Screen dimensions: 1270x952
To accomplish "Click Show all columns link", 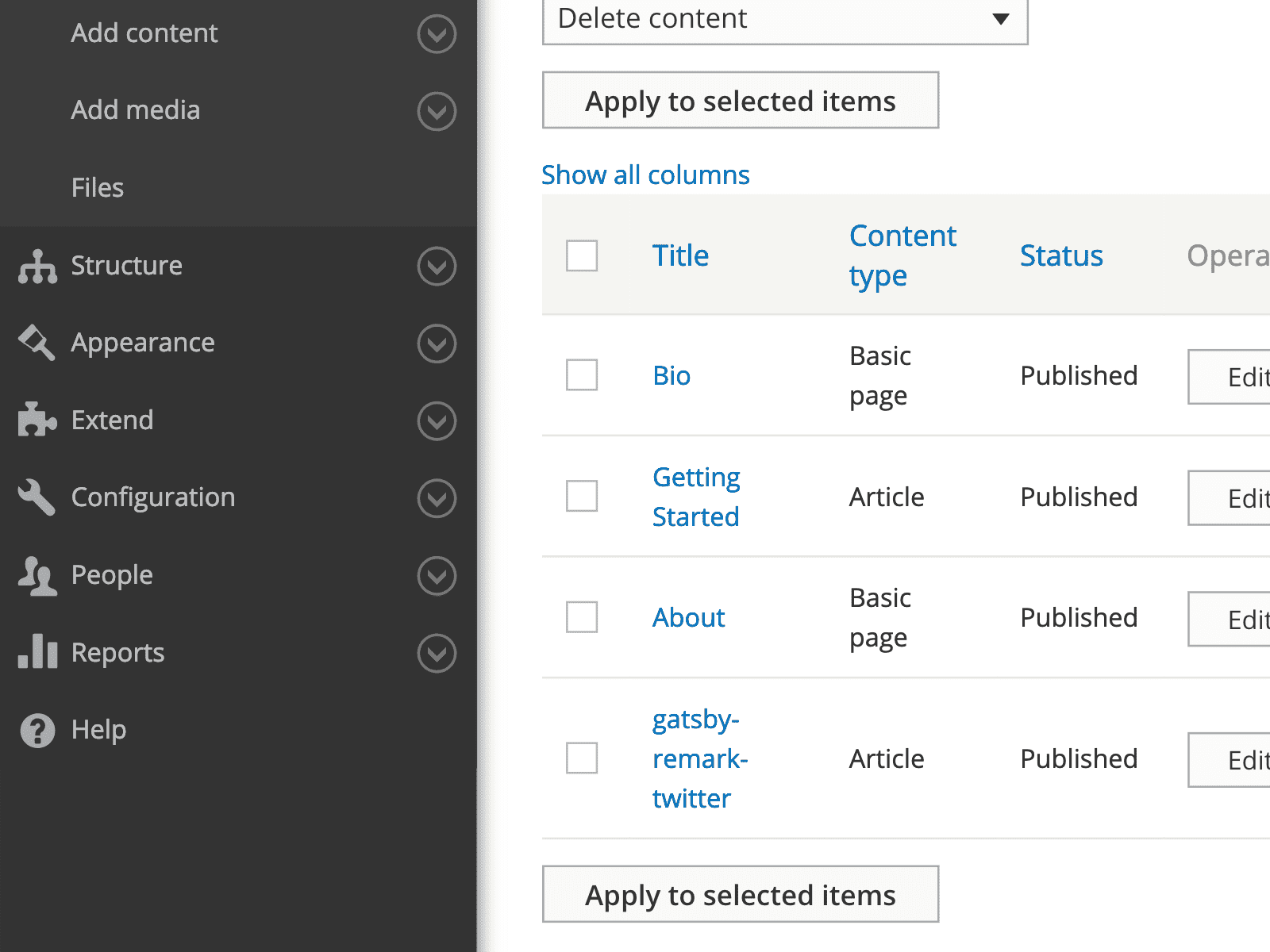I will coord(645,175).
